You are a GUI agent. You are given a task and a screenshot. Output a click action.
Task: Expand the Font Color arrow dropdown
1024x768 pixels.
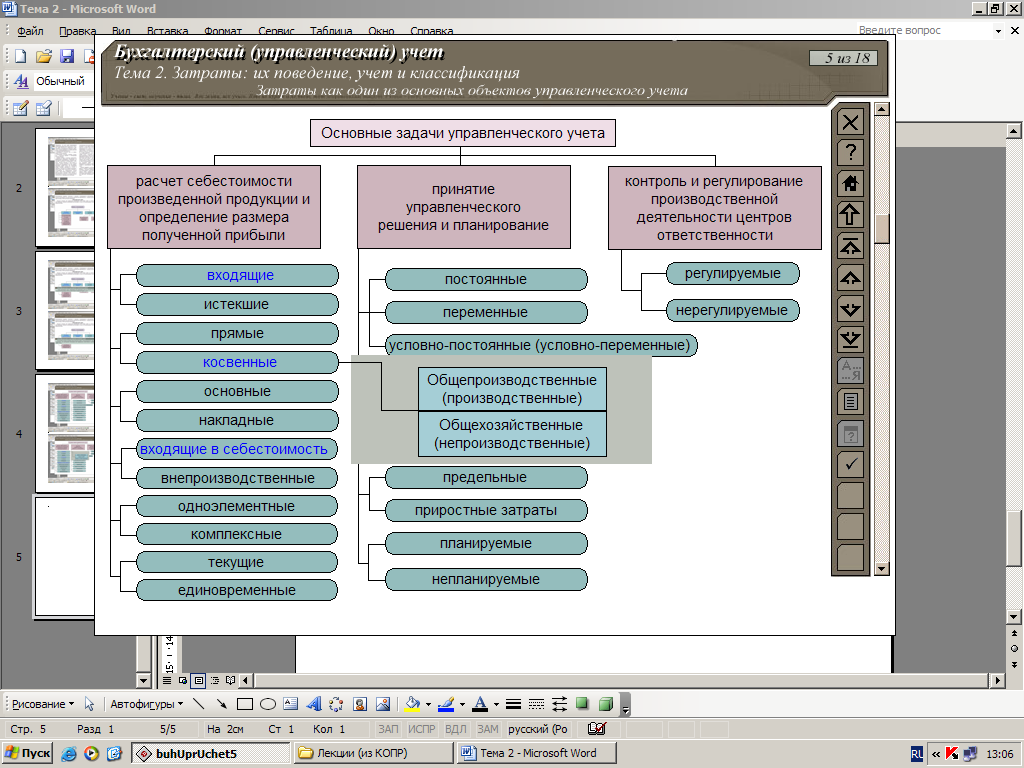pyautogui.click(x=496, y=704)
